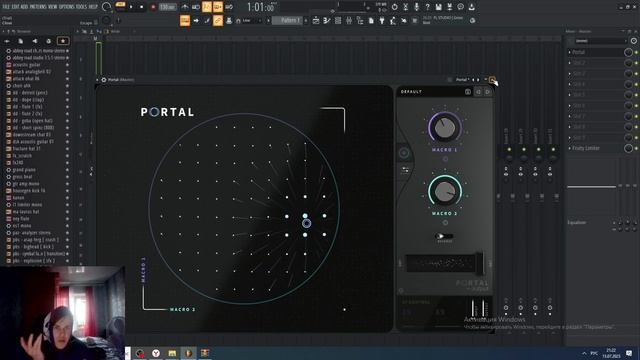Click the DEFAULT preset name in Portal
This screenshot has width=640, height=360.
tap(411, 92)
